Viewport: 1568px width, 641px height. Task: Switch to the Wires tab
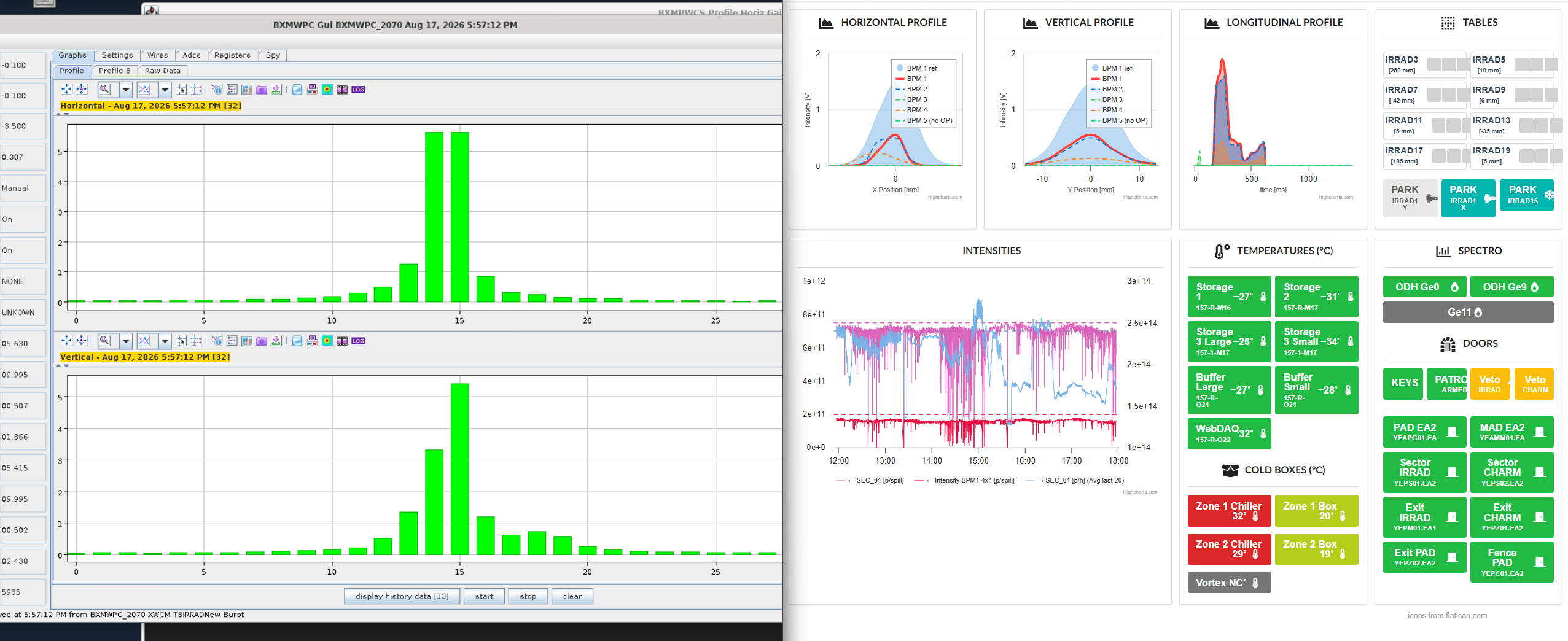pyautogui.click(x=158, y=55)
